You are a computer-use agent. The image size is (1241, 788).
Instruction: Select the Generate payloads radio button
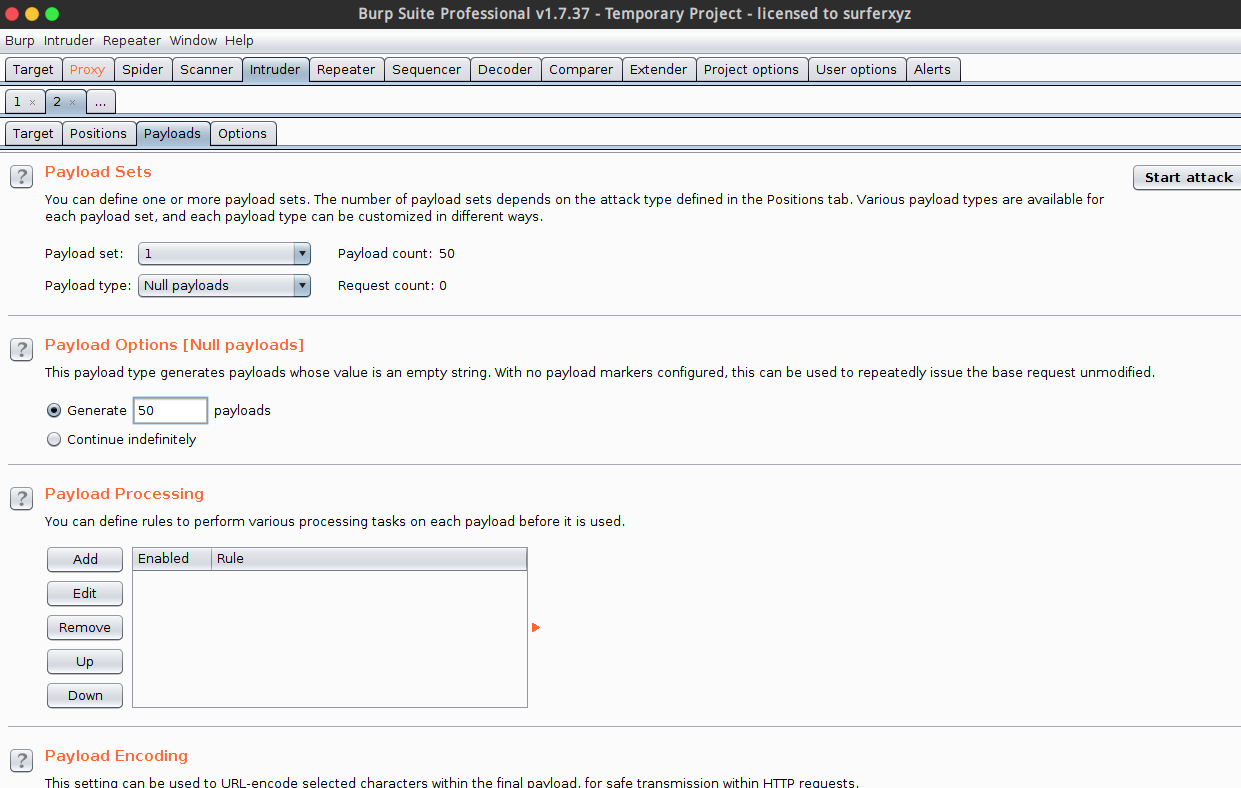coord(54,410)
